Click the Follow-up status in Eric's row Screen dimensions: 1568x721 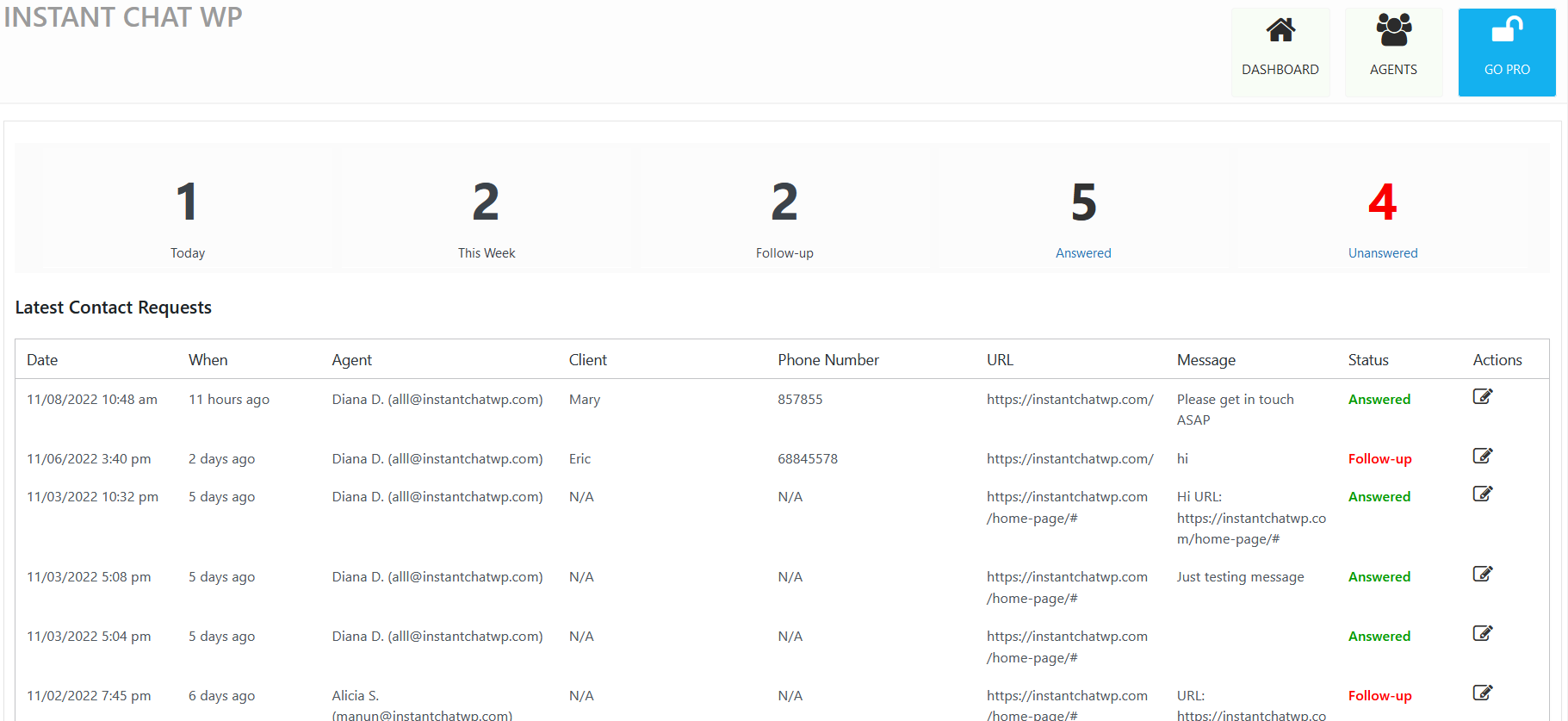1380,459
